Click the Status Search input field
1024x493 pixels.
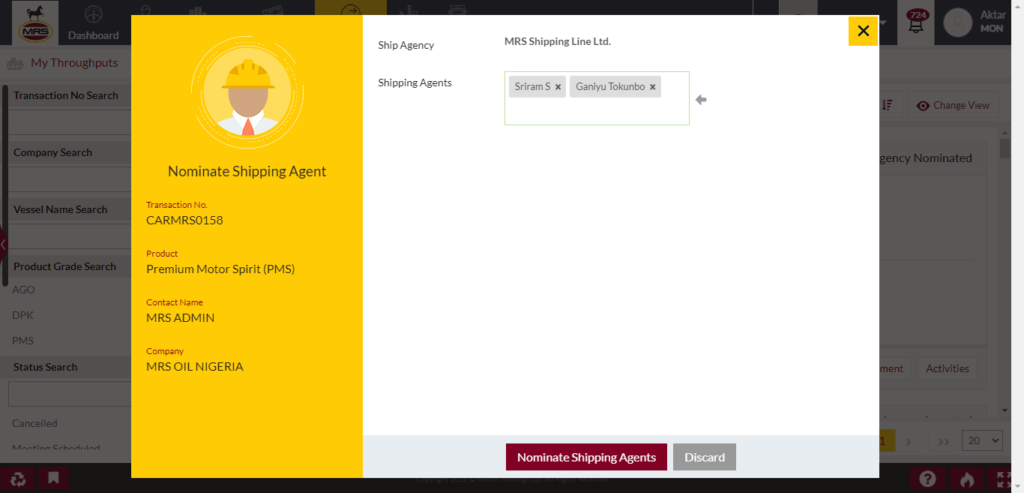[70, 394]
